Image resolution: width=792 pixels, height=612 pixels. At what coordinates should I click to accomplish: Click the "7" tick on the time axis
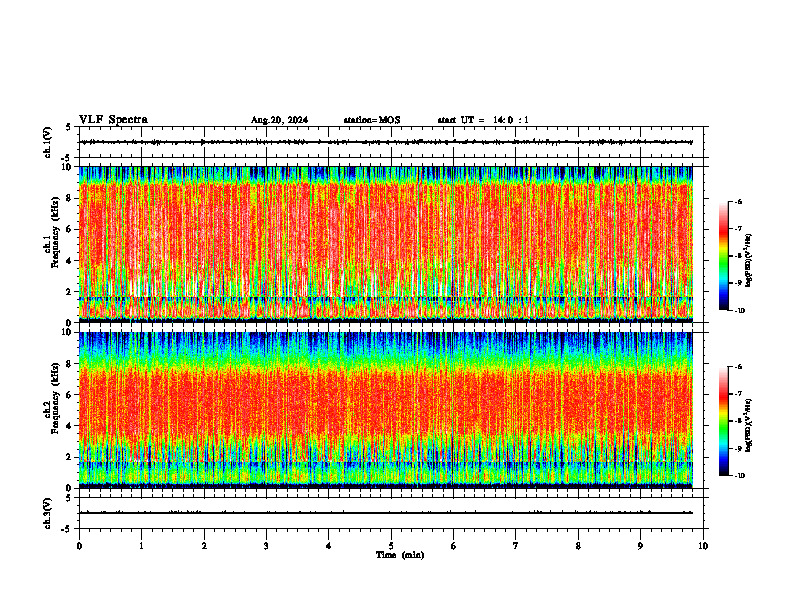coord(516,546)
